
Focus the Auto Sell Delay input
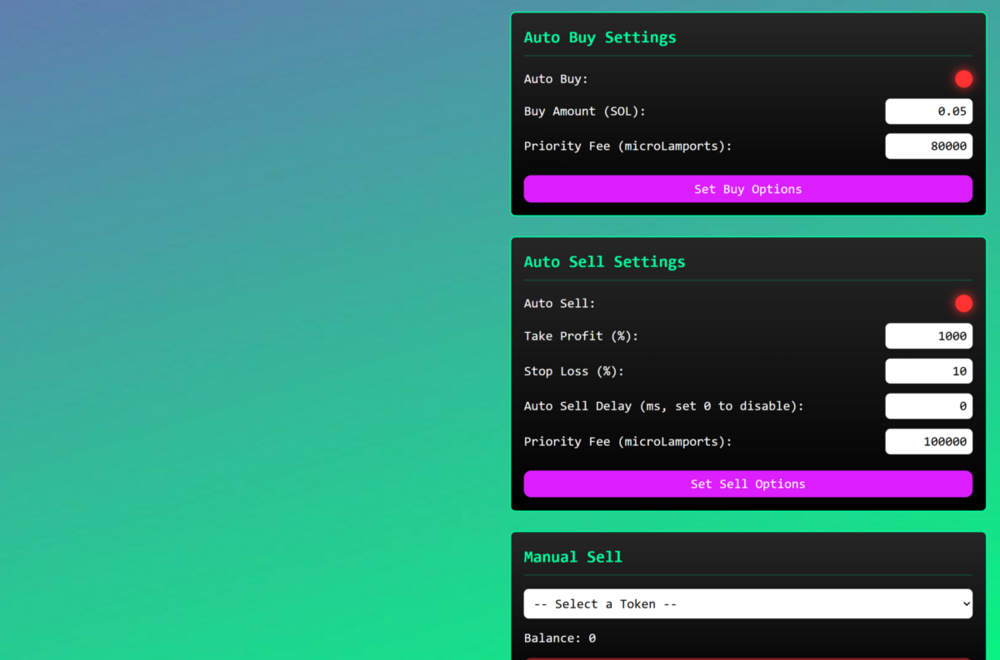(x=928, y=406)
